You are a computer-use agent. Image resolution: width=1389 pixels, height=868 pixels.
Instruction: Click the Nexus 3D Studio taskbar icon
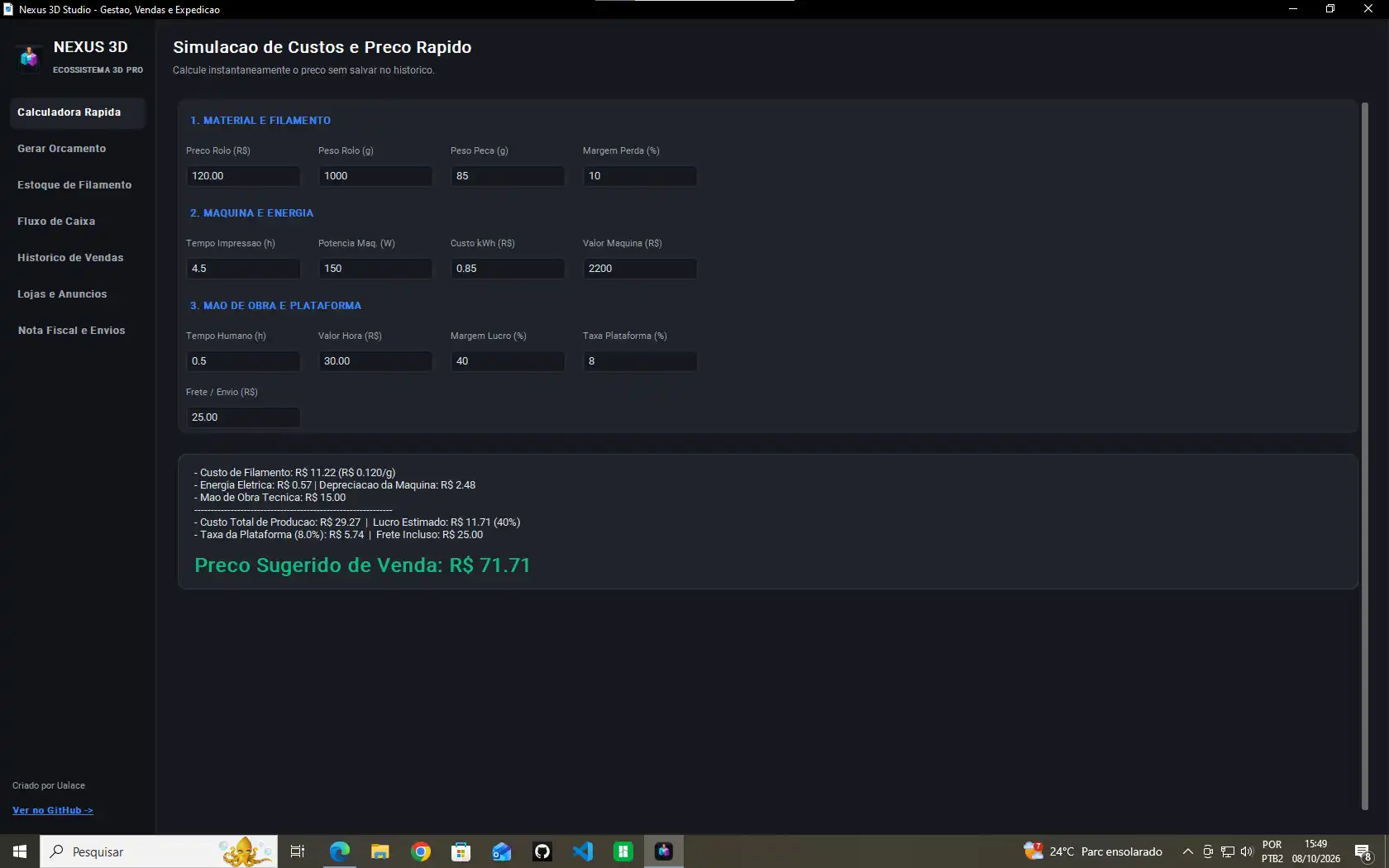click(x=664, y=851)
